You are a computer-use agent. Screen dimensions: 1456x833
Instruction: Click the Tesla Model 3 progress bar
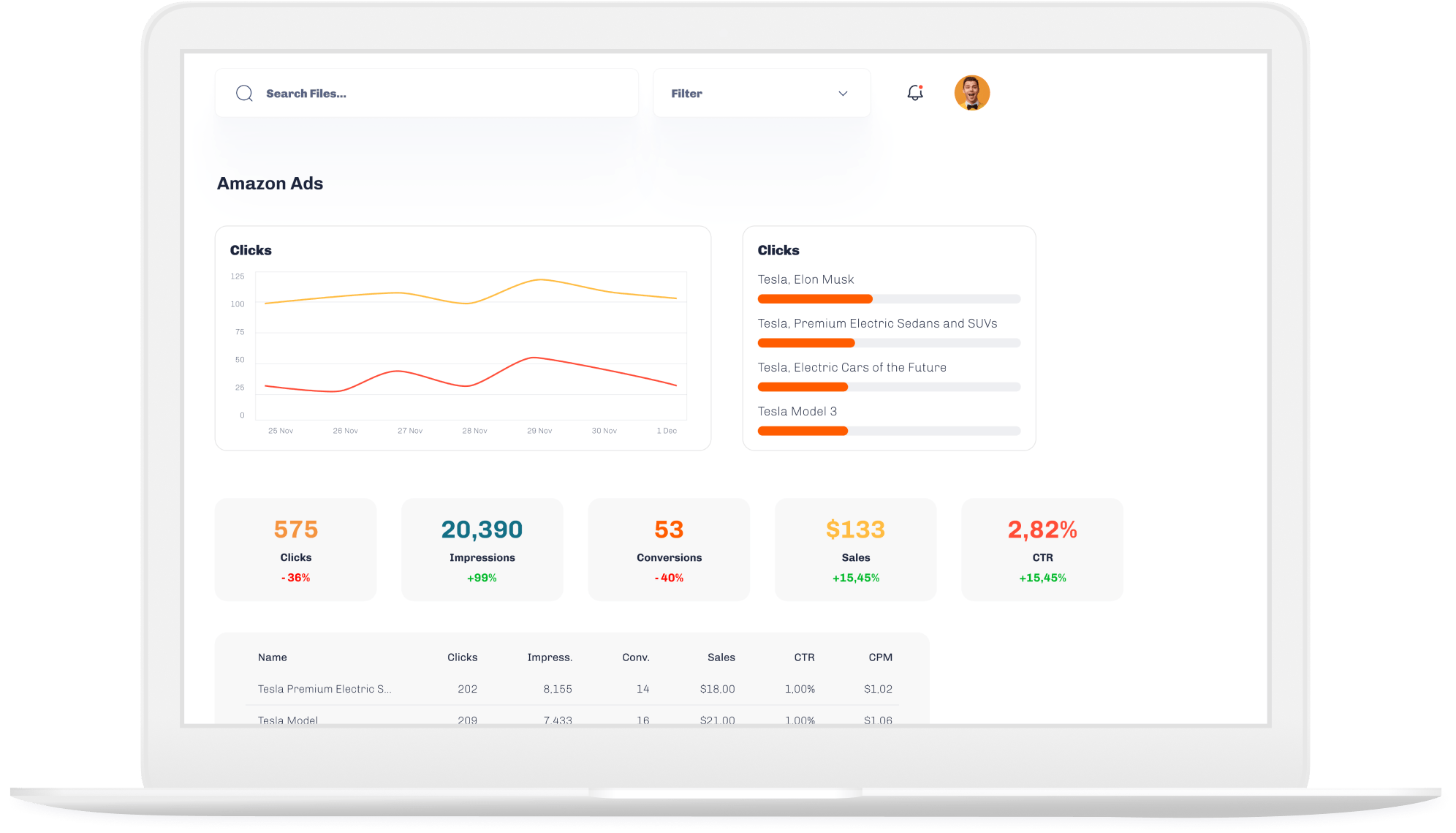pyautogui.click(x=889, y=431)
